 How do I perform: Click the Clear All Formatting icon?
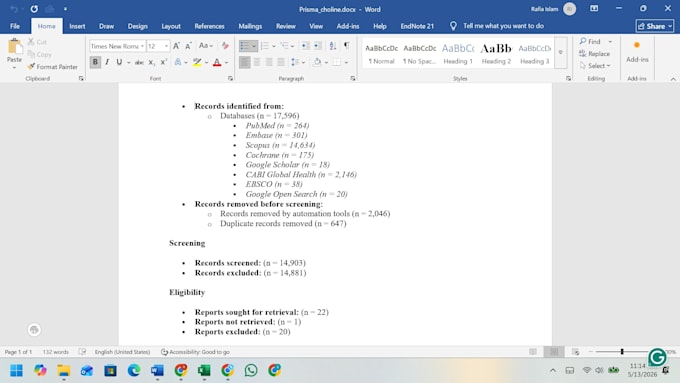coord(225,46)
